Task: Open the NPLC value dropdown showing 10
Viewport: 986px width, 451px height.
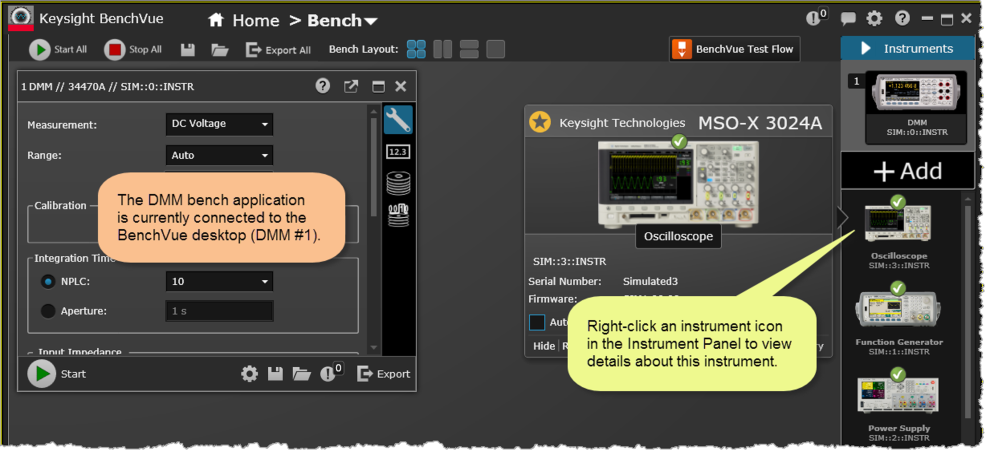Action: pos(219,282)
